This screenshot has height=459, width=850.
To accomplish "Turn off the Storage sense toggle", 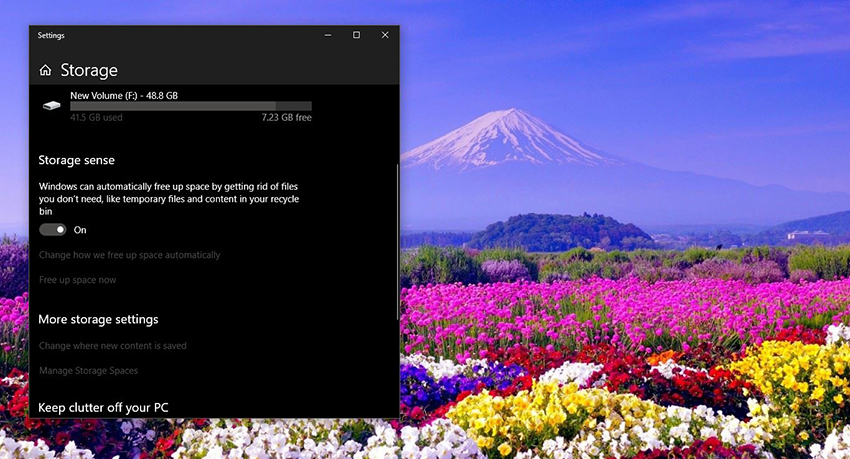I will (x=52, y=230).
